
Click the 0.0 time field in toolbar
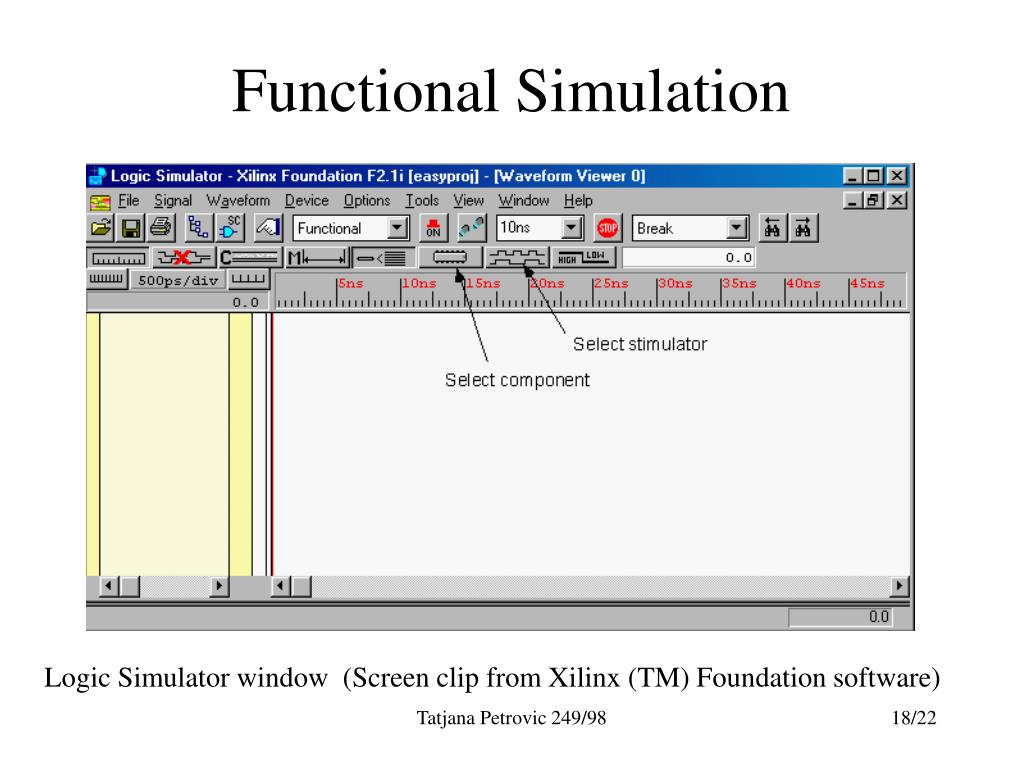[x=688, y=258]
